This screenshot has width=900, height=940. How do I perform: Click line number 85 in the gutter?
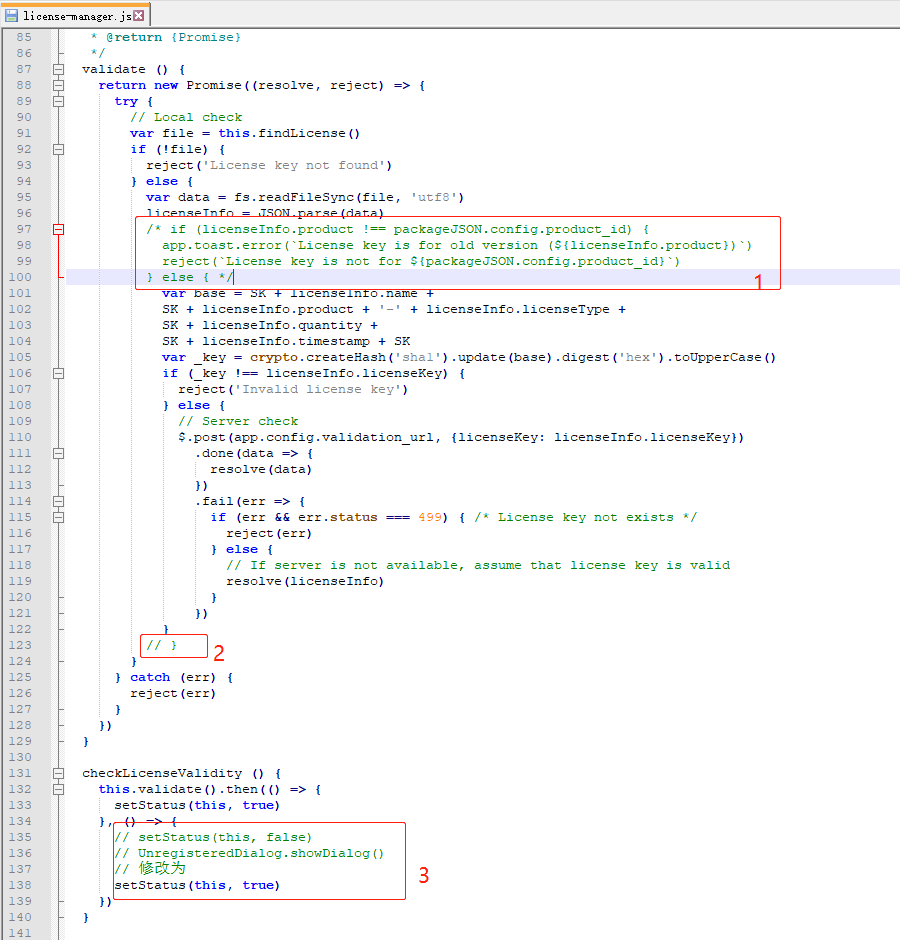24,37
